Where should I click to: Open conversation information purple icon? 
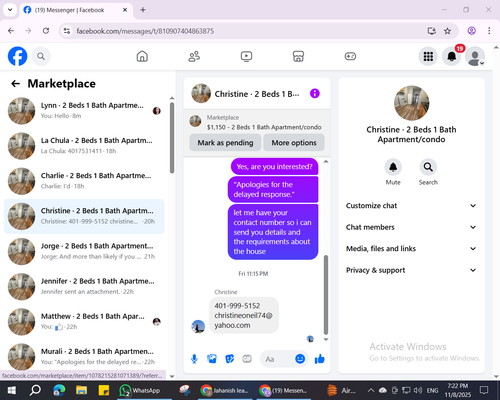(x=315, y=94)
